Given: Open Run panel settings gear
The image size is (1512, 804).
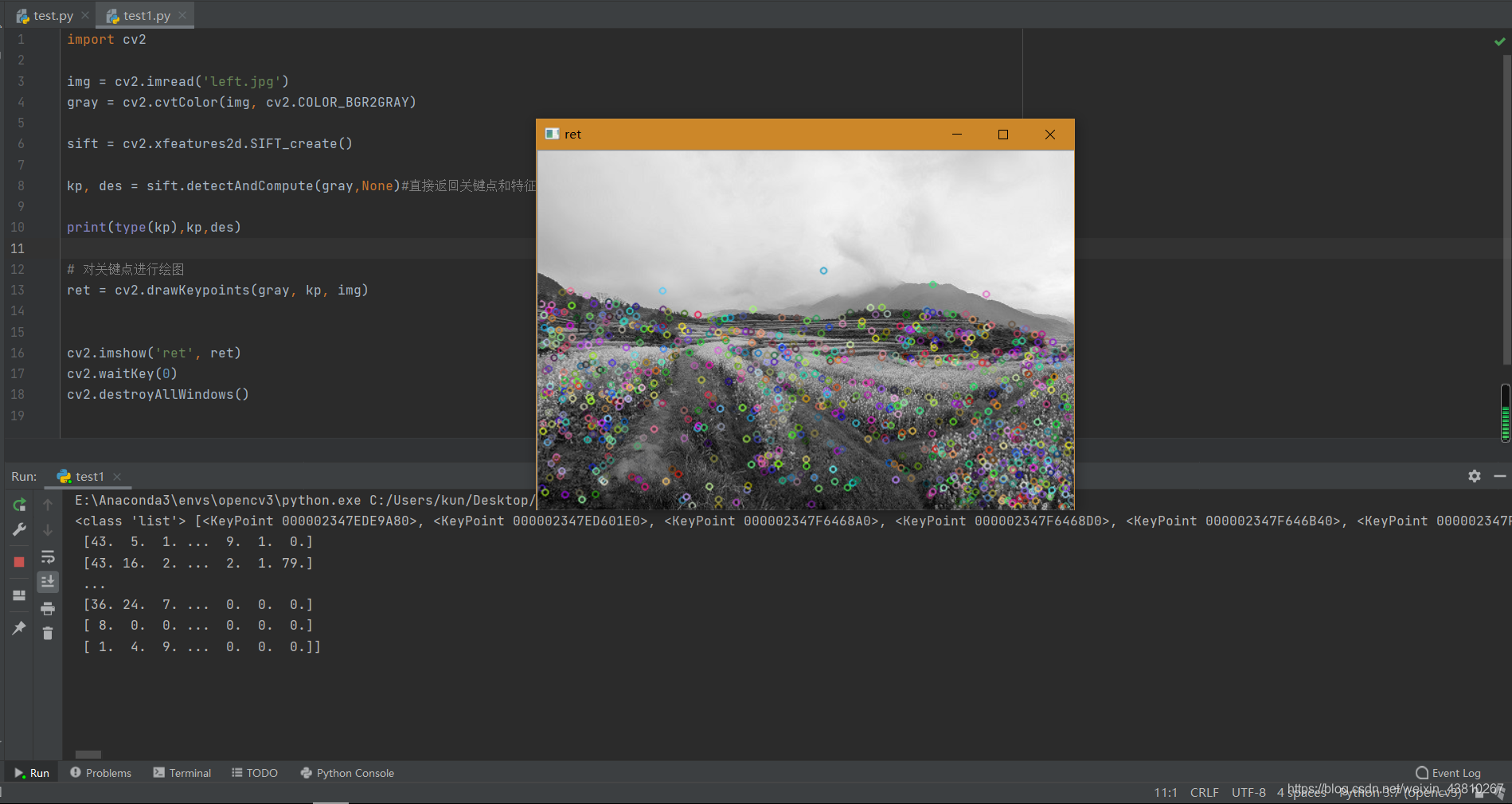Looking at the screenshot, I should coord(1475,476).
